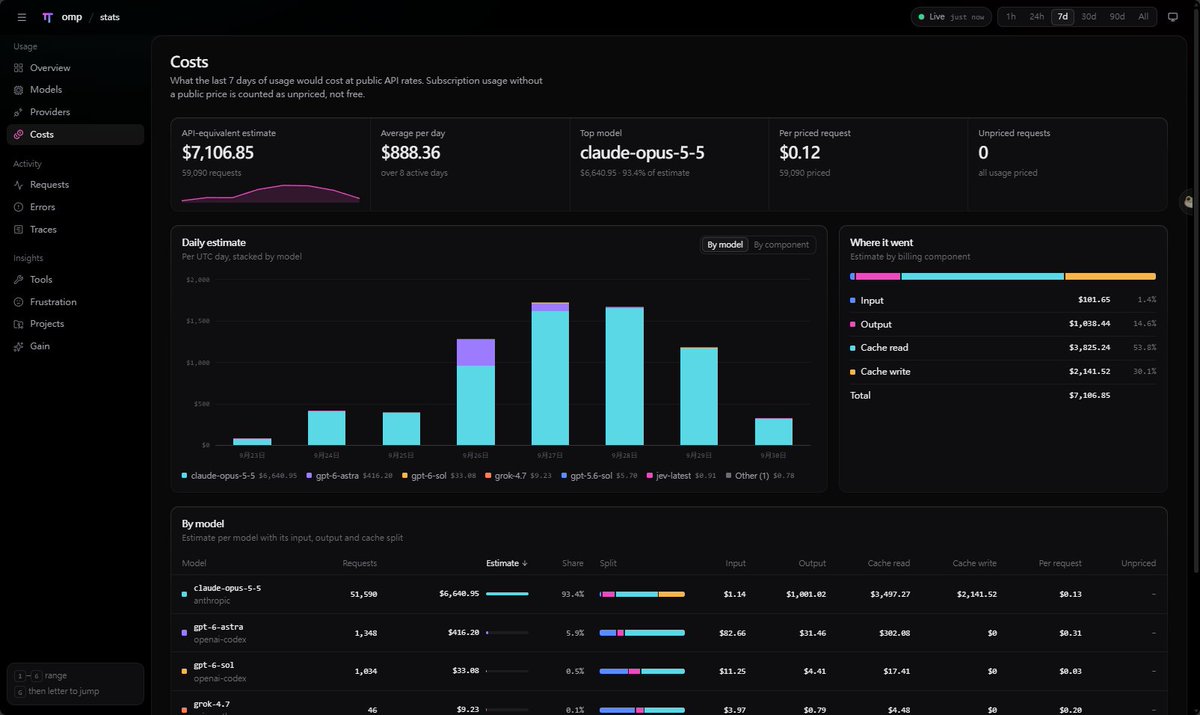Click the API-equivalent estimate $7,106.85 in its card
Viewport: 1200px width, 715px height.
click(218, 153)
